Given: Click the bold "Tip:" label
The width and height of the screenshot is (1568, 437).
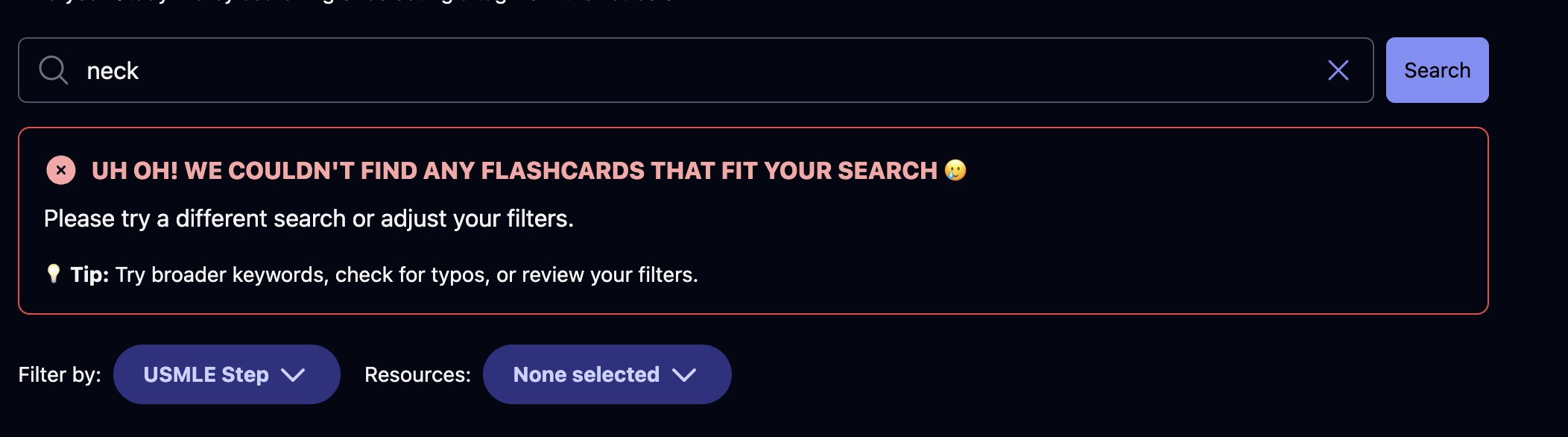Looking at the screenshot, I should pos(89,274).
